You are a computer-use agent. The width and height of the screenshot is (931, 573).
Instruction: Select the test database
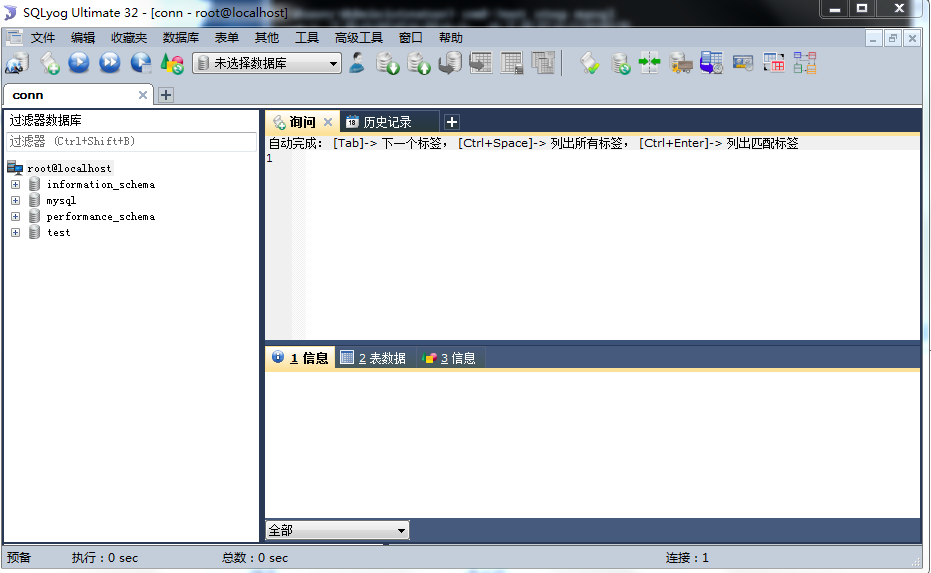tap(58, 233)
